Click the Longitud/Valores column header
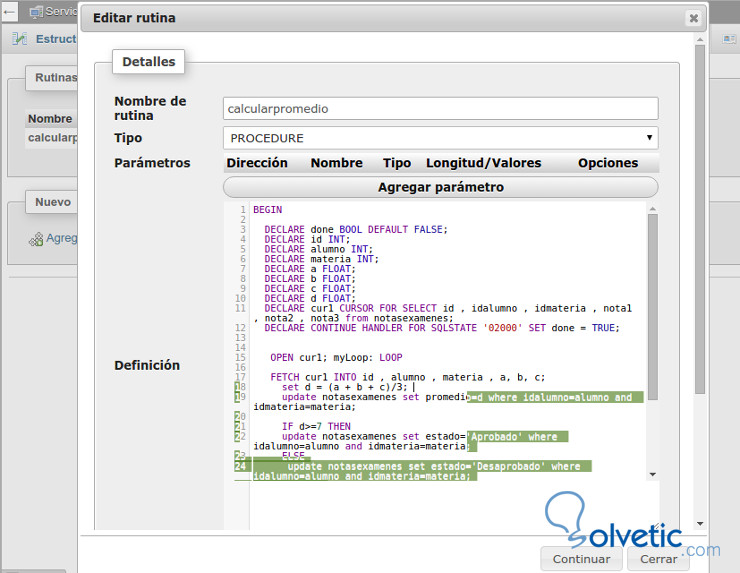 point(483,163)
